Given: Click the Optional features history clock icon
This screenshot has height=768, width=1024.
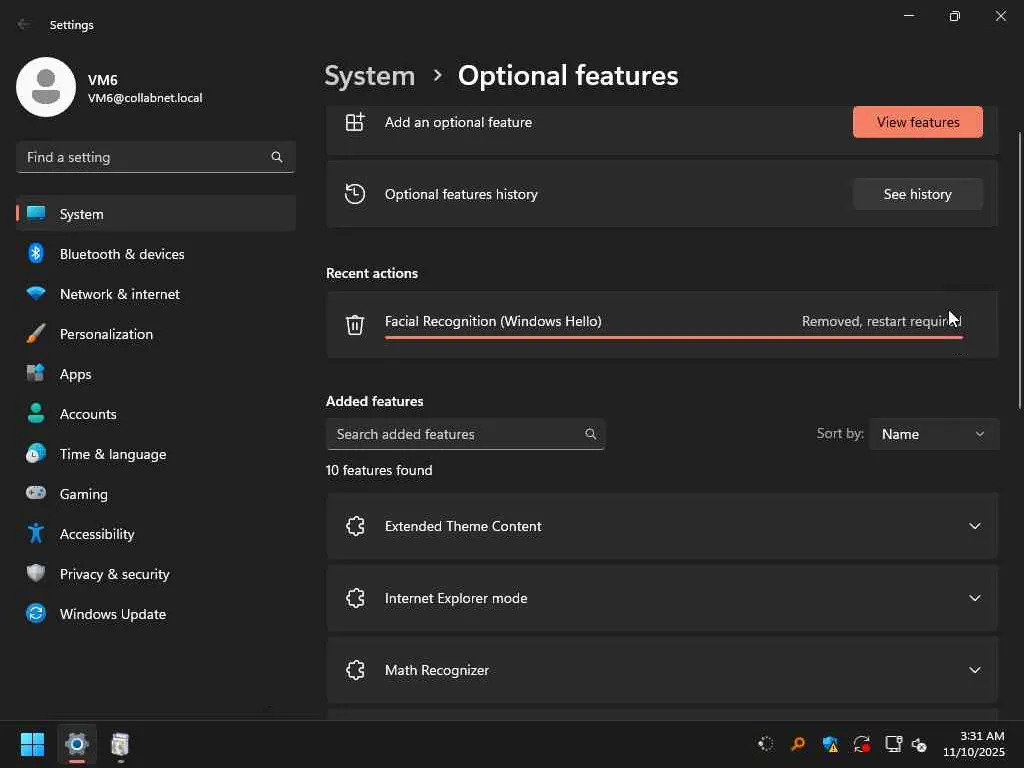Looking at the screenshot, I should (355, 194).
